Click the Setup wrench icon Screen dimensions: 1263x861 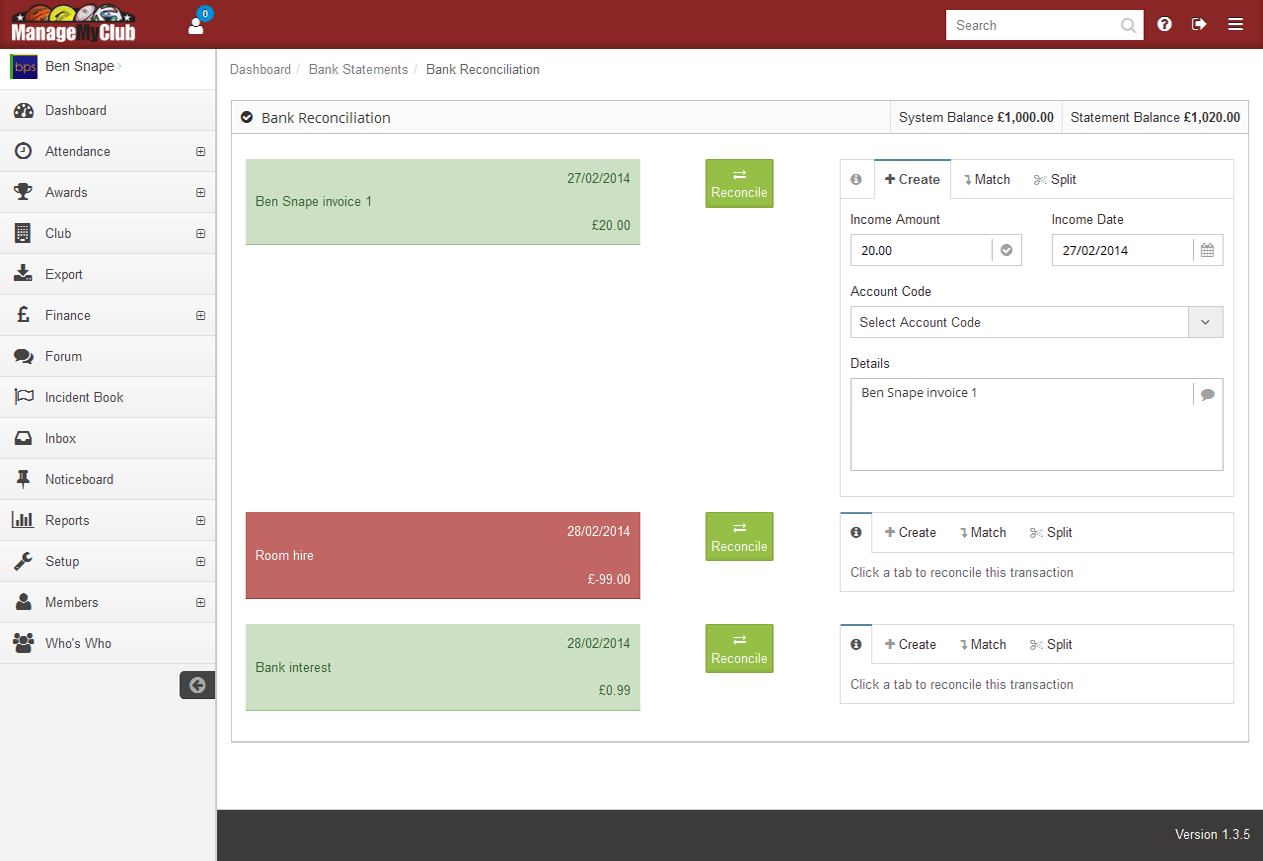coord(23,561)
